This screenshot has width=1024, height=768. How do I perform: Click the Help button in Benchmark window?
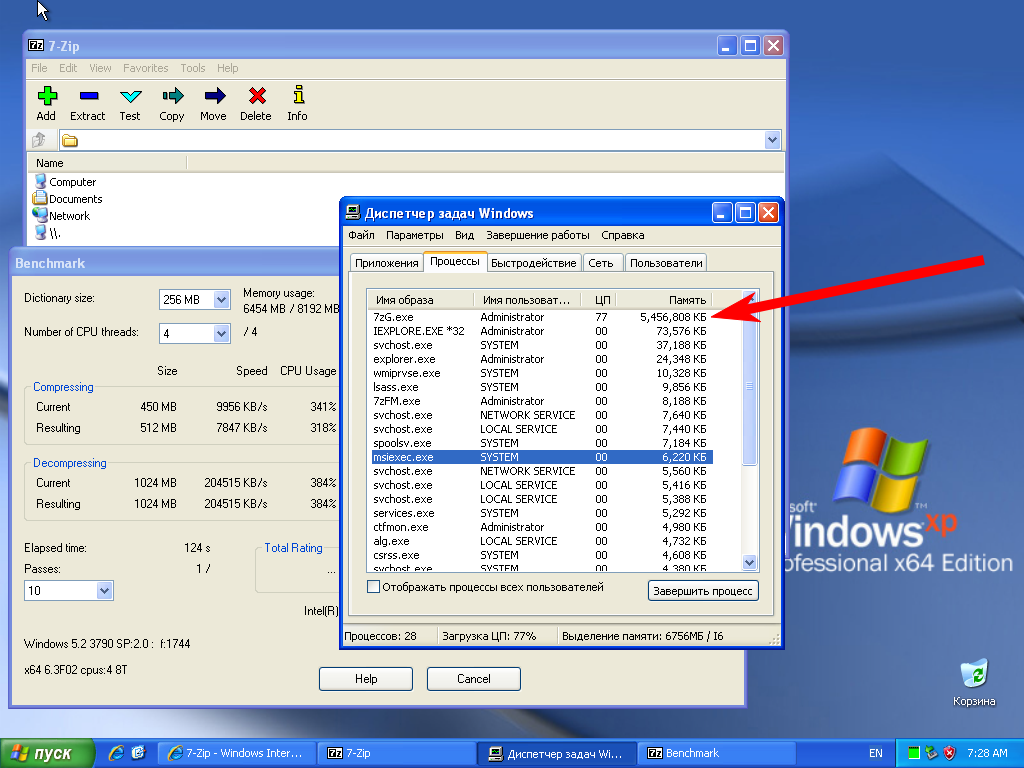(x=366, y=679)
